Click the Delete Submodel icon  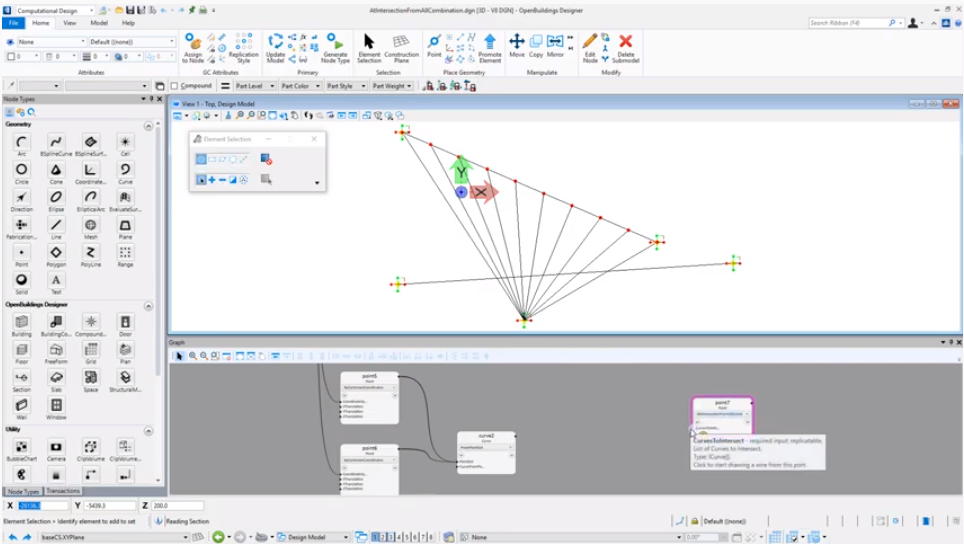pos(626,46)
